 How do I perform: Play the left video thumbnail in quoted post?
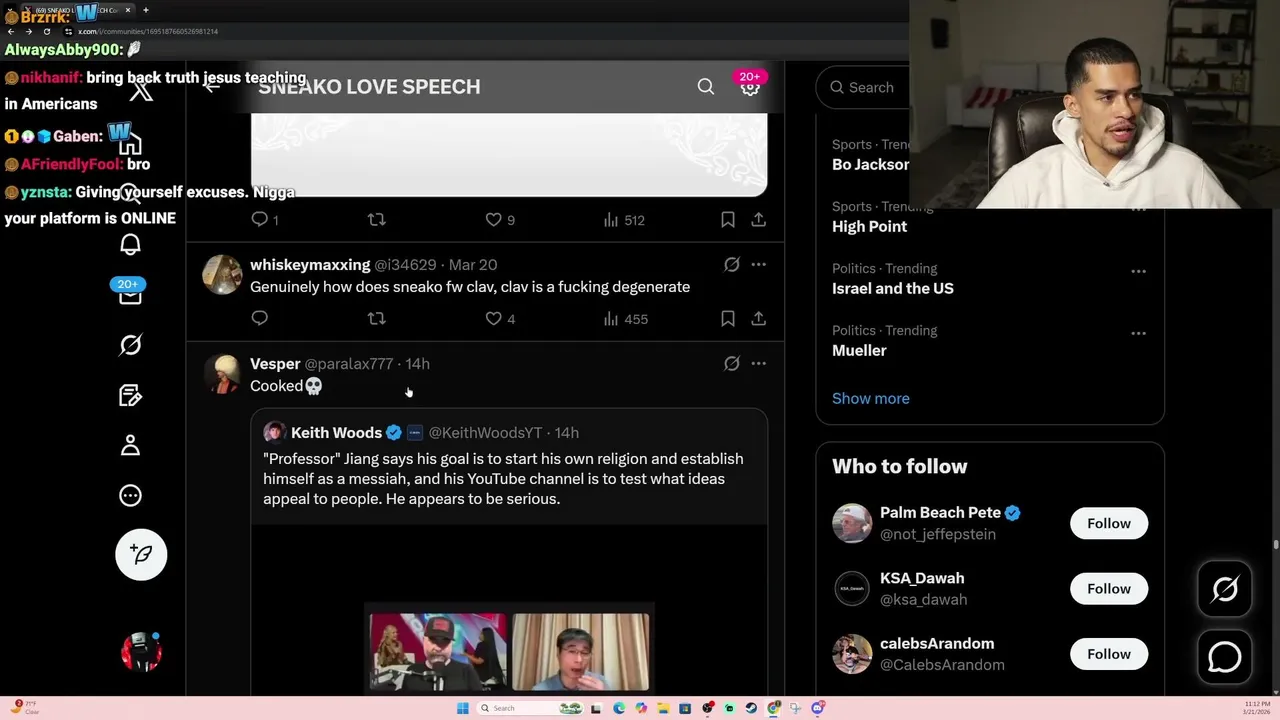pyautogui.click(x=438, y=652)
